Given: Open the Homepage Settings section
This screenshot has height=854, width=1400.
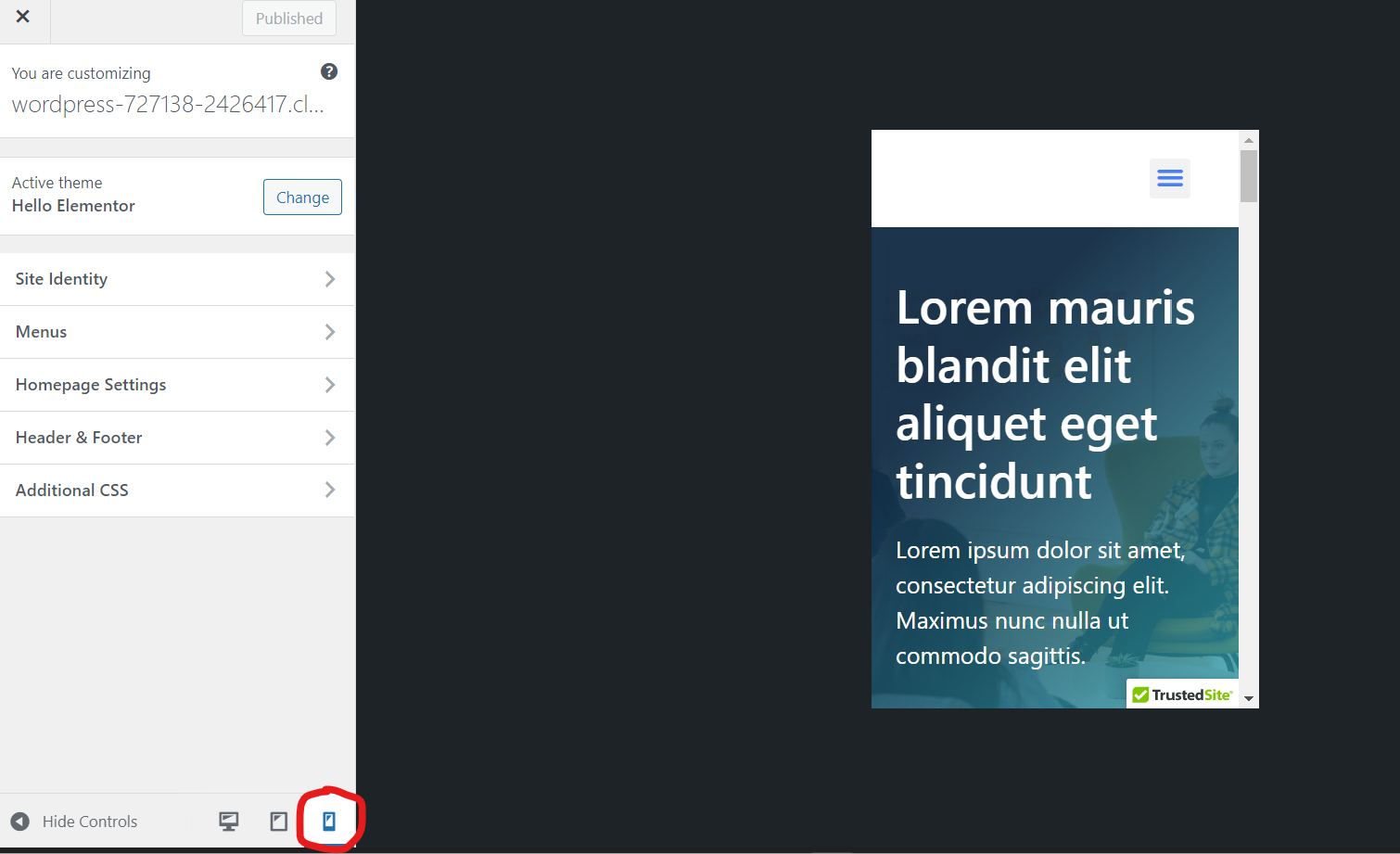Looking at the screenshot, I should 178,384.
